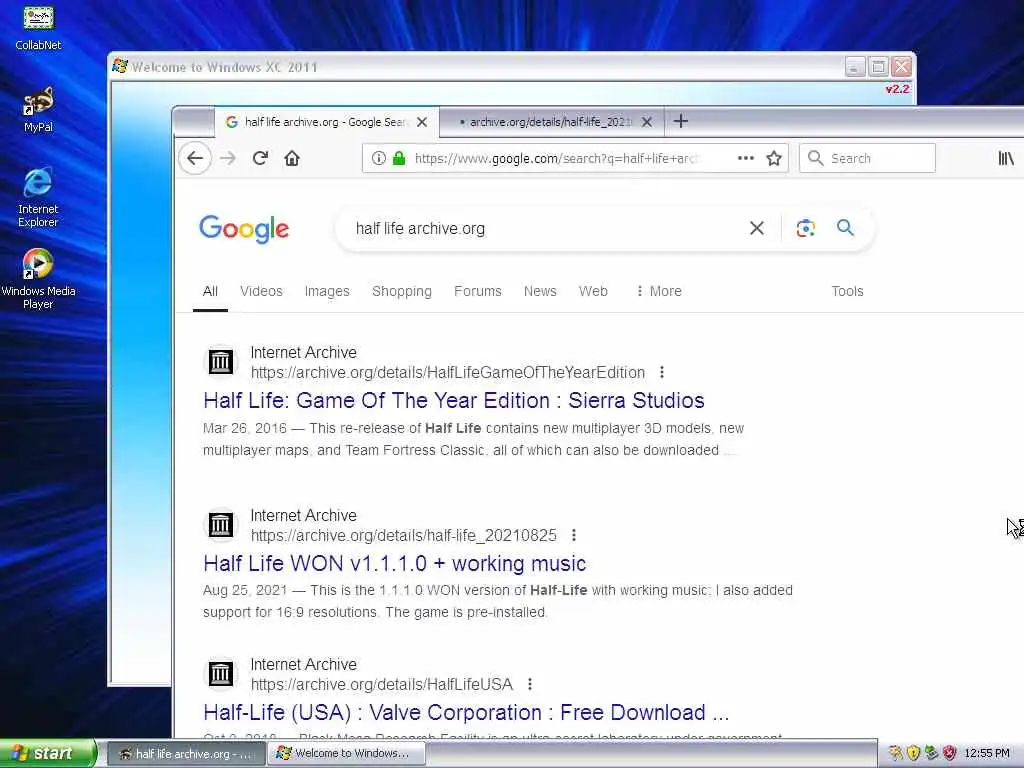Open Windows Media Player desktop shortcut
Viewport: 1024px width, 768px height.
(x=38, y=279)
